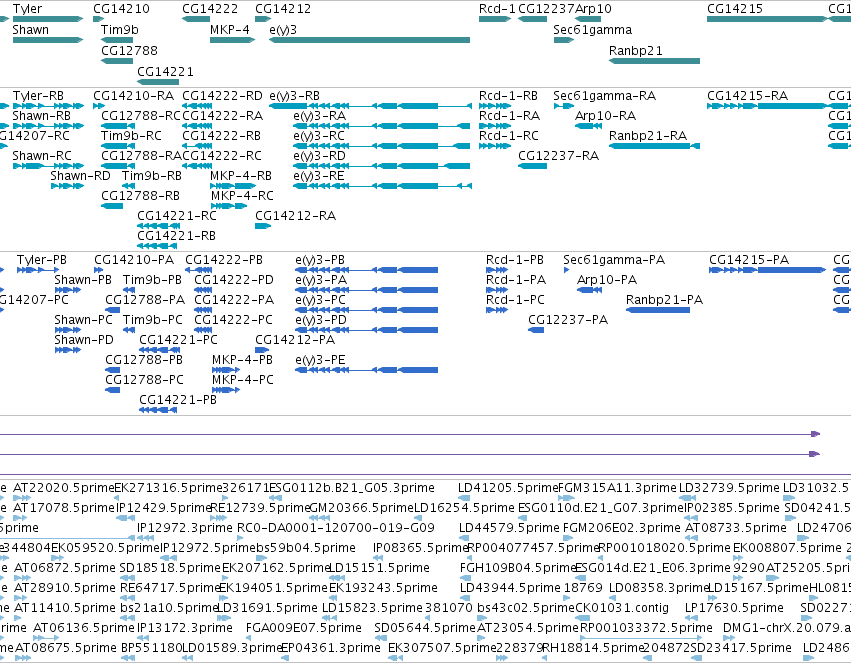Image resolution: width=851 pixels, height=663 pixels.
Task: Open the CG14212-RA transcript label
Action: pos(295,216)
